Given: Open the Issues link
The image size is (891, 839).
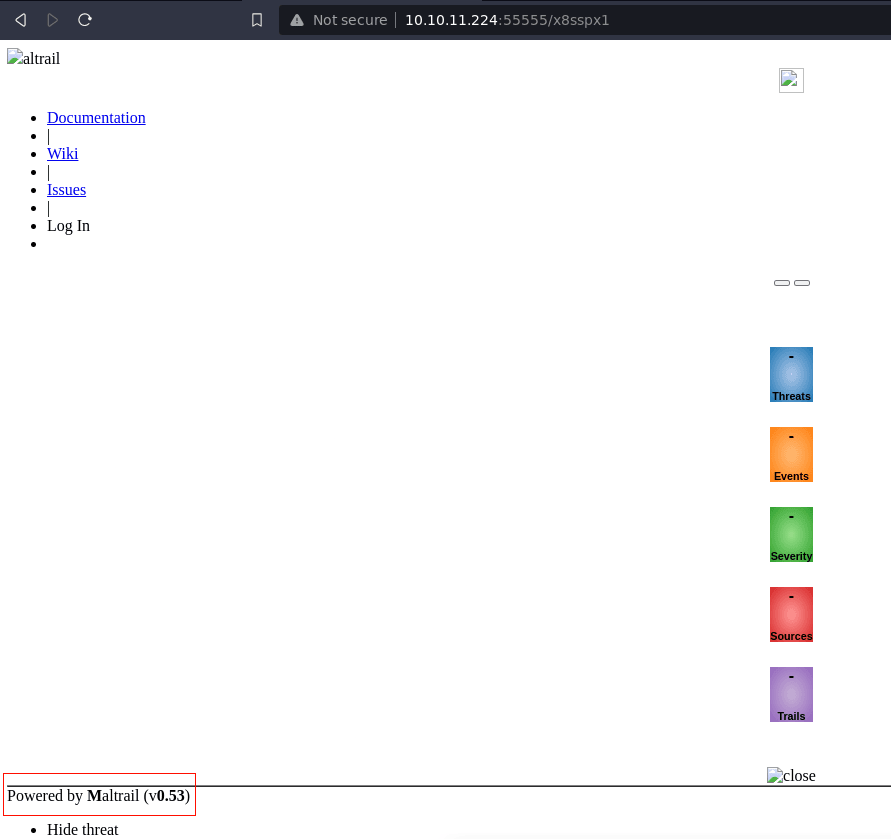Looking at the screenshot, I should coord(66,190).
